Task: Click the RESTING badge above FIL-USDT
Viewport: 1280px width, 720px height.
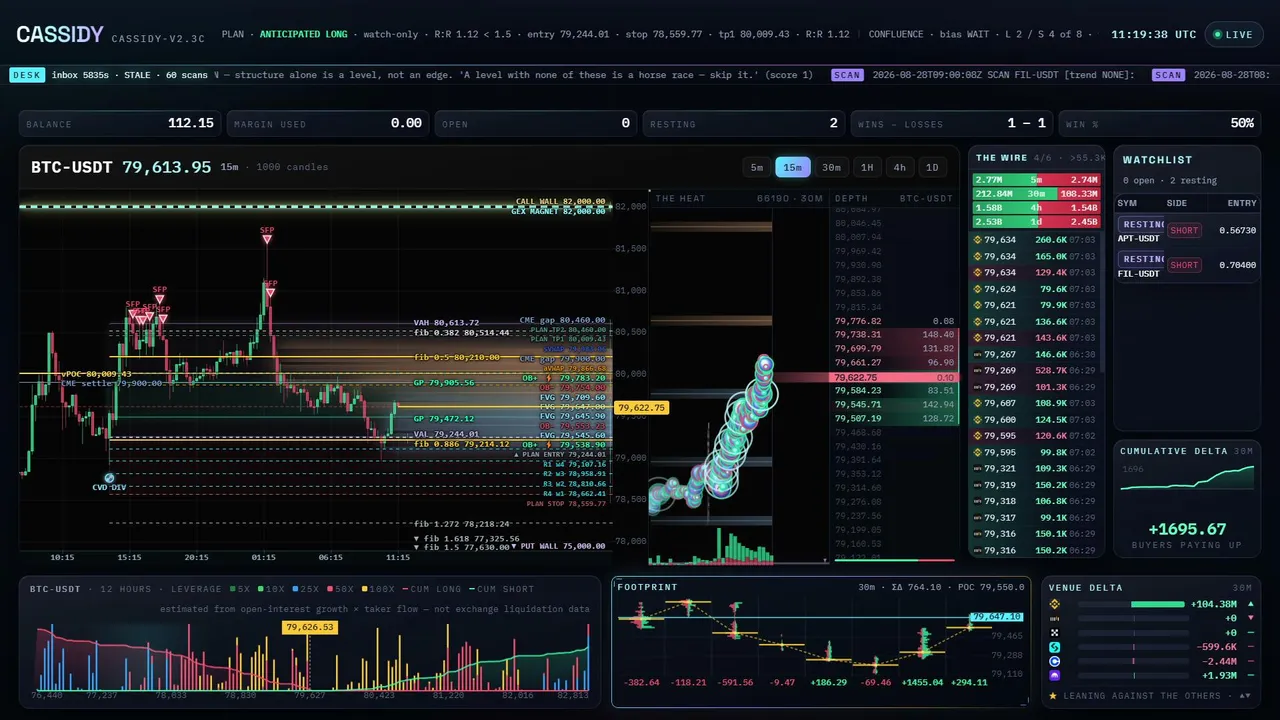Action: pos(1142,259)
